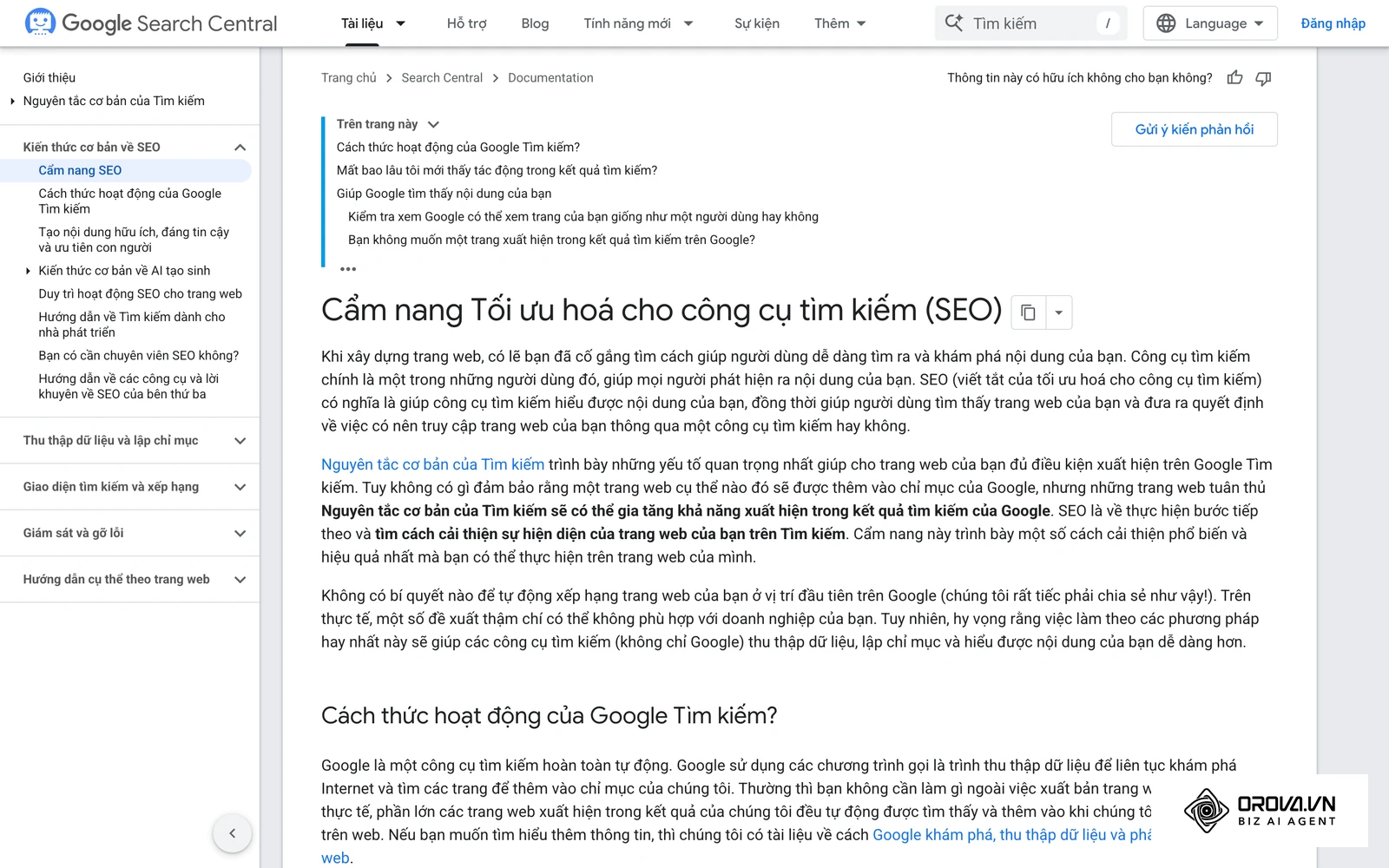1389x868 pixels.
Task: Jump to Kiểm tra xem Google có thể xem trang
Action: click(x=583, y=217)
